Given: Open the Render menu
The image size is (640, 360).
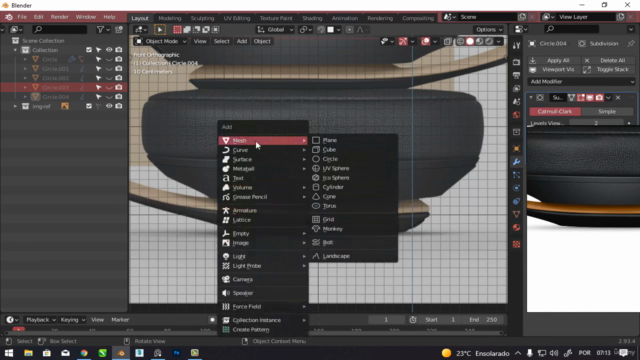Looking at the screenshot, I should (x=60, y=17).
